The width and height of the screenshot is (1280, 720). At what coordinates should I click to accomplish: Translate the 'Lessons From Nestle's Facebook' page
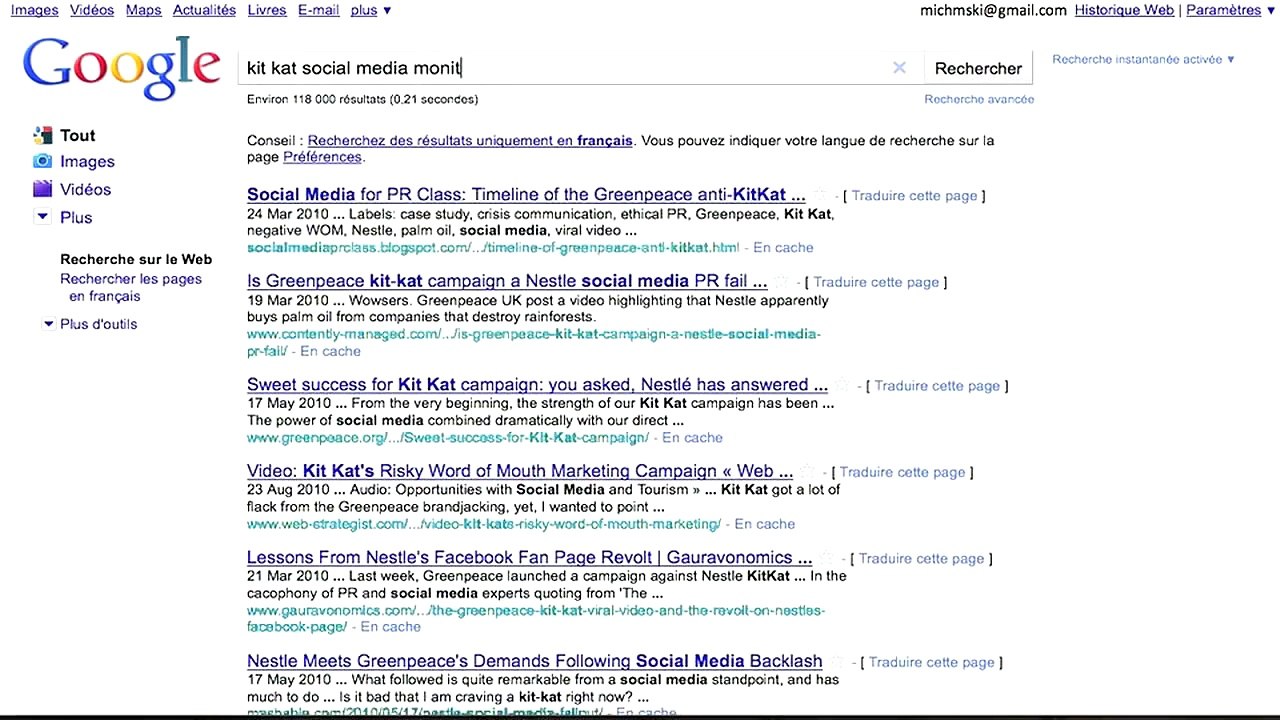pyautogui.click(x=921, y=559)
